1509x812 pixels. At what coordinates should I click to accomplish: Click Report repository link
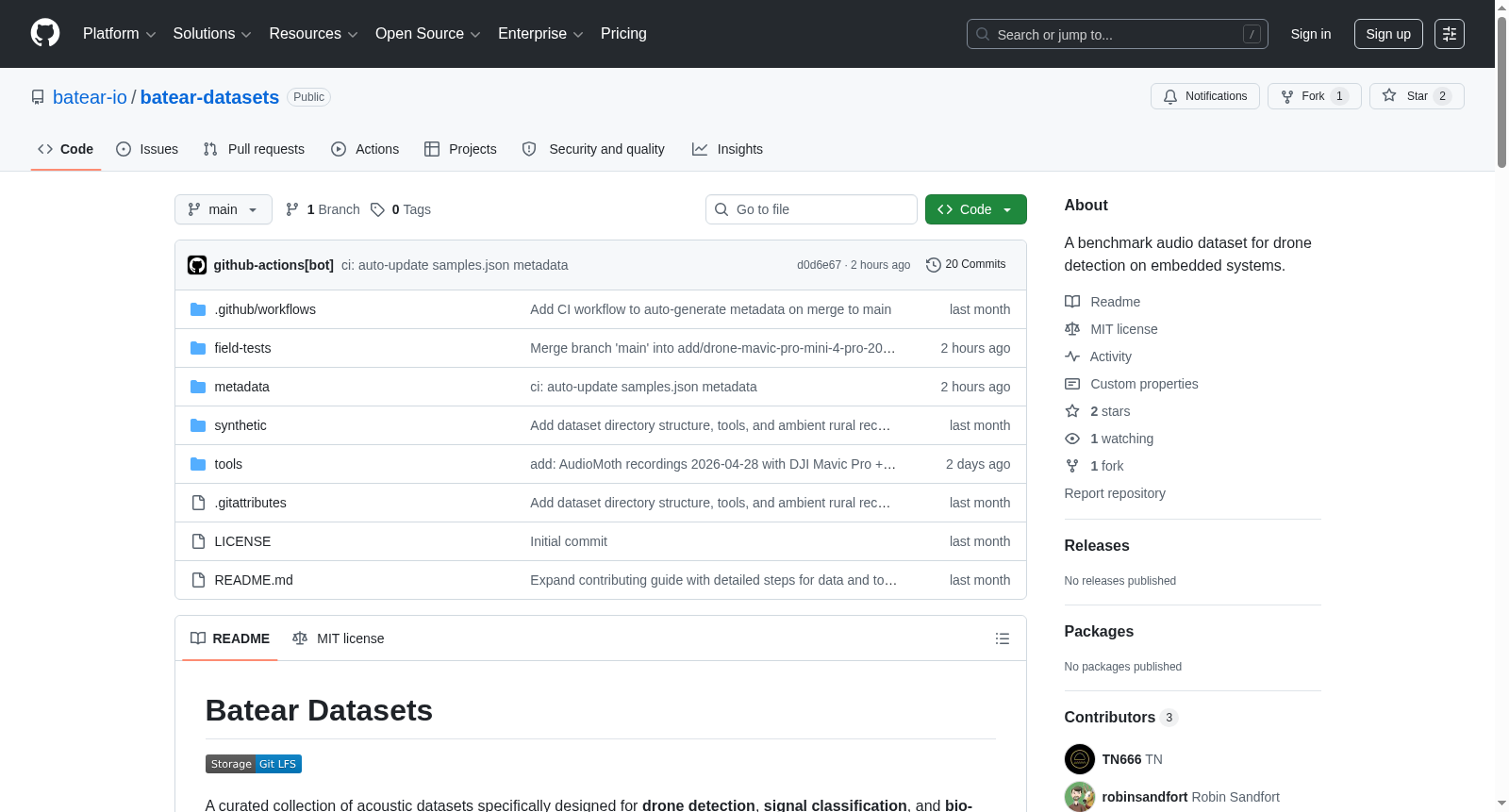1115,493
